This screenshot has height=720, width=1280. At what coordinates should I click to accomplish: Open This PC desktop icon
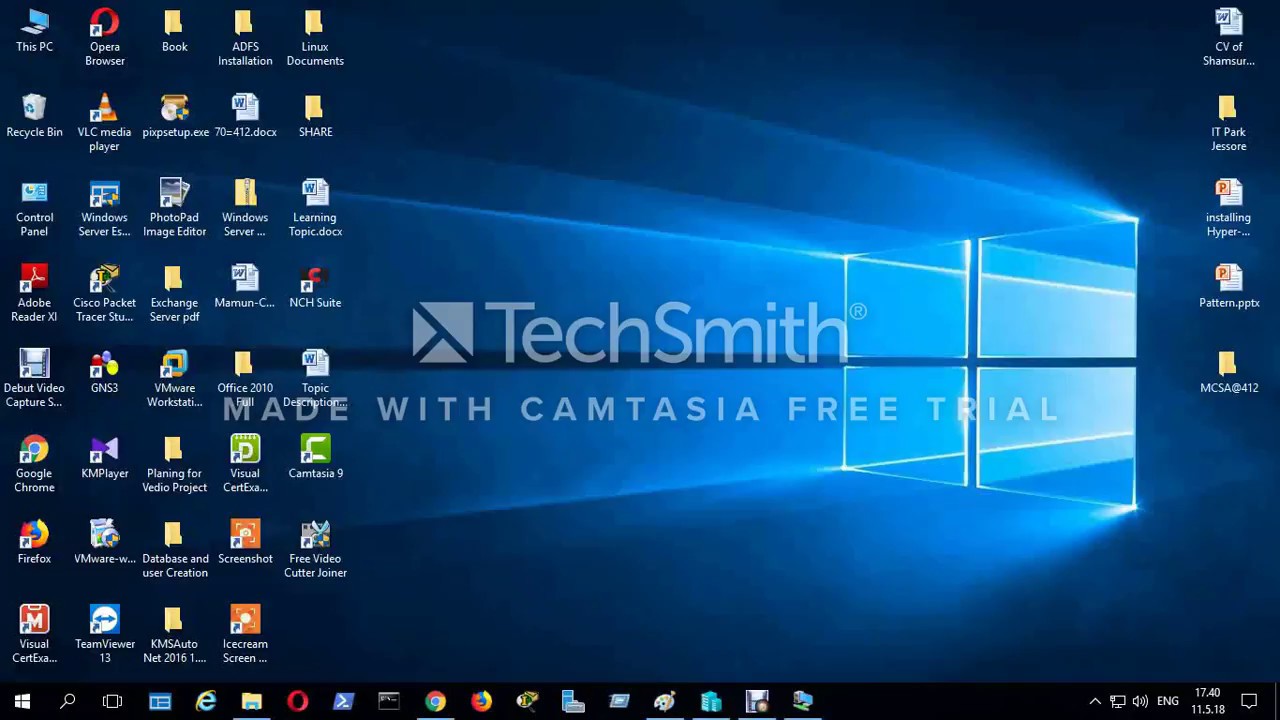click(x=34, y=31)
